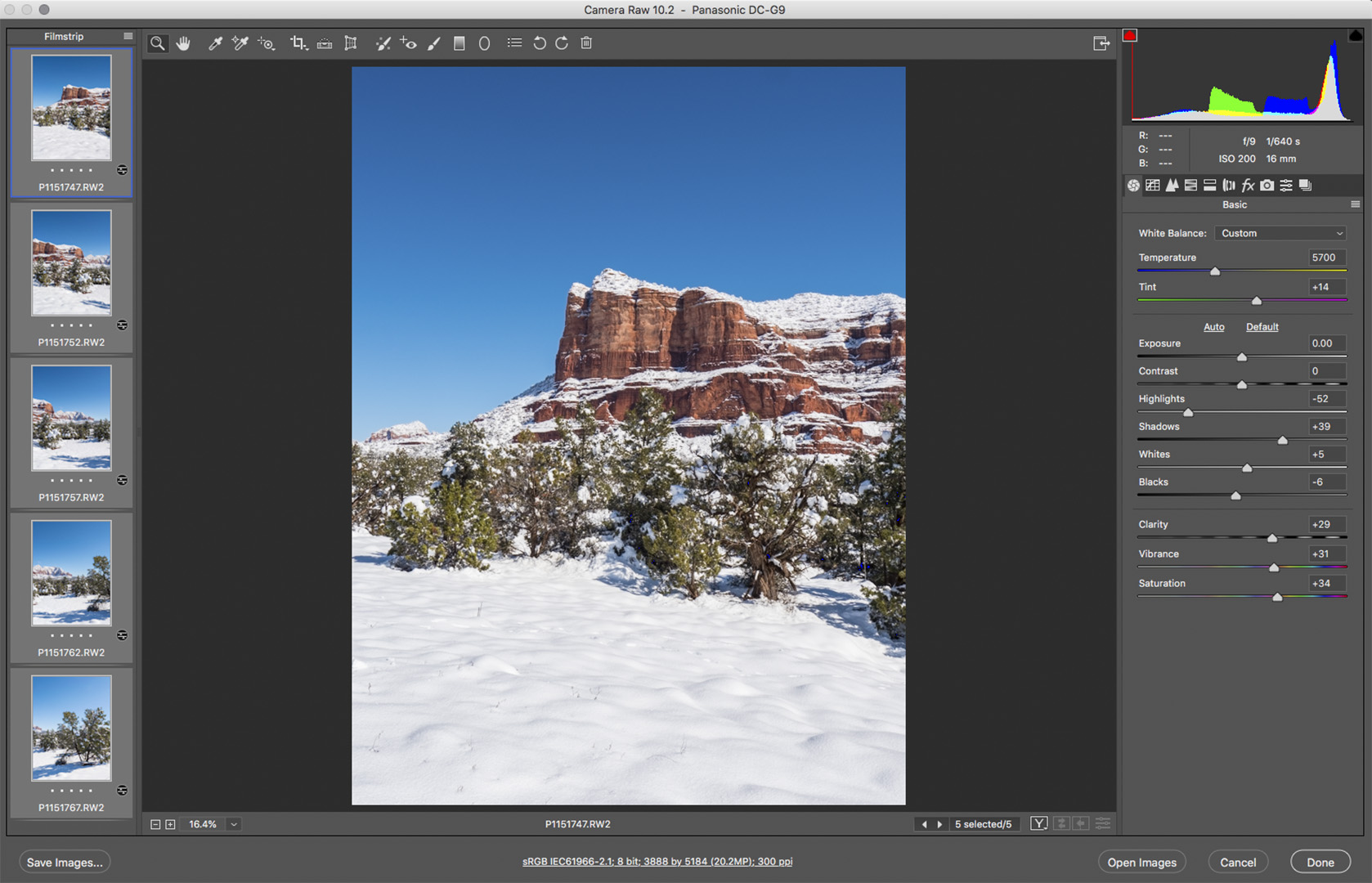Pick the White Balance eyedropper tool

point(215,43)
